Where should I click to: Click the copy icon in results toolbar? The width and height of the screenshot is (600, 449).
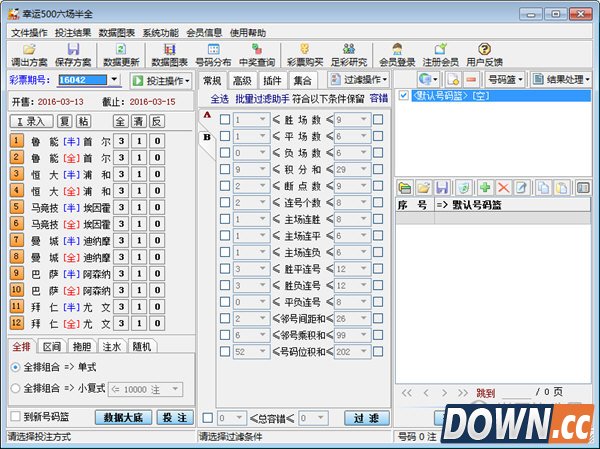[543, 188]
